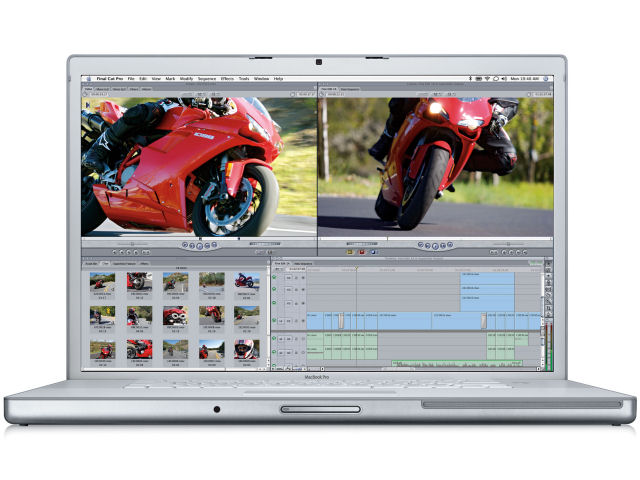Click Match Frame button in Viewer
Viewport: 640px width, 480px height.
tap(114, 252)
